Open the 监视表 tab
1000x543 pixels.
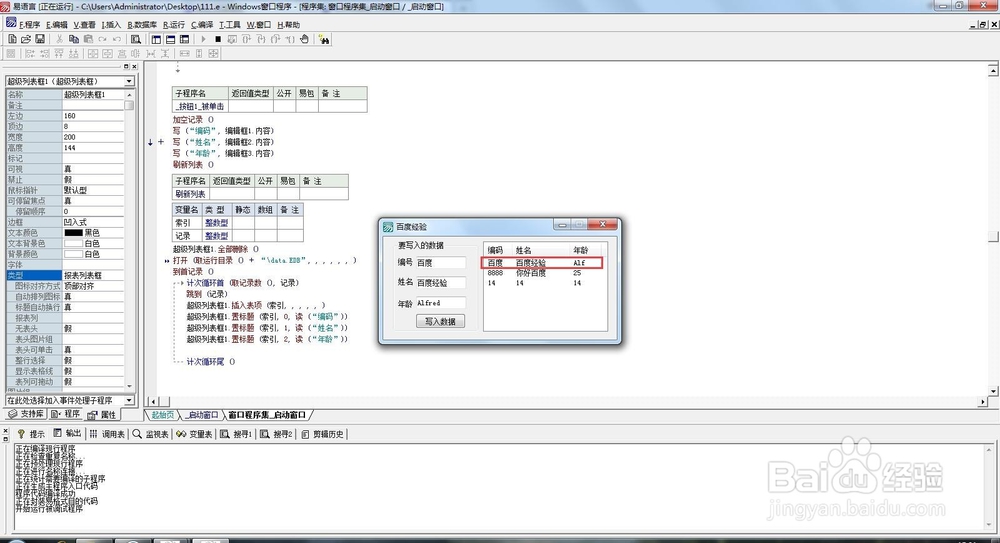pos(151,434)
